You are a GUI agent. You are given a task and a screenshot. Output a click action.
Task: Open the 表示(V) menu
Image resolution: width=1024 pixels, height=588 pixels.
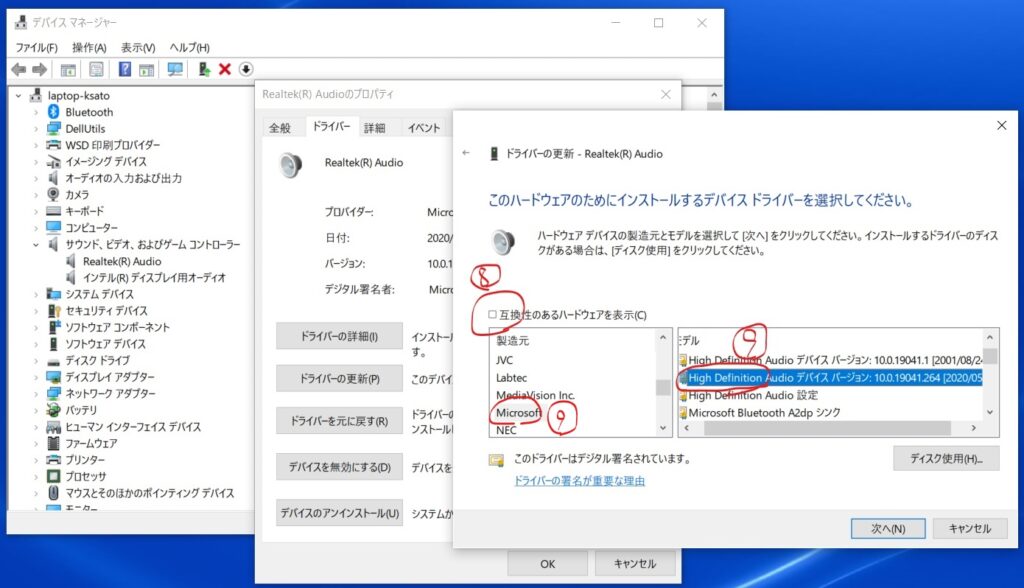point(138,48)
